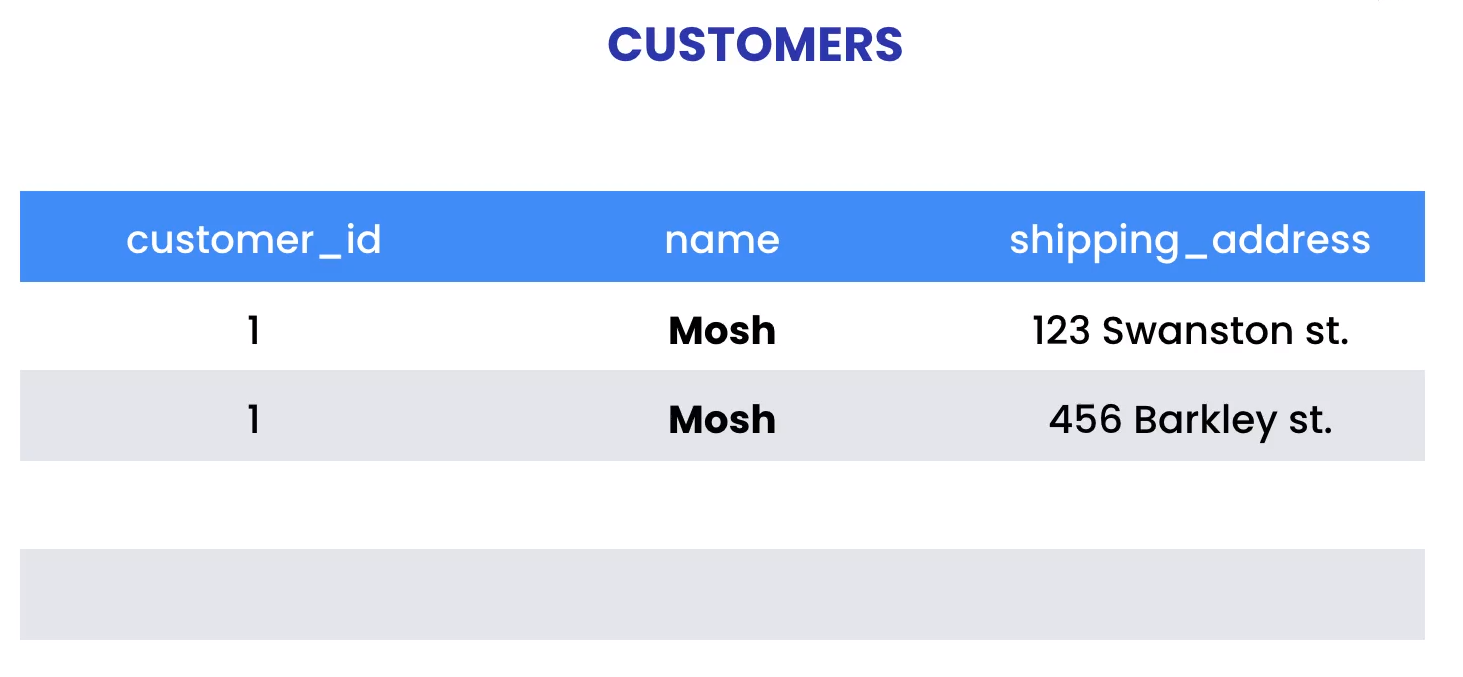Select the name column header
This screenshot has width=1463, height=677.
coord(722,240)
